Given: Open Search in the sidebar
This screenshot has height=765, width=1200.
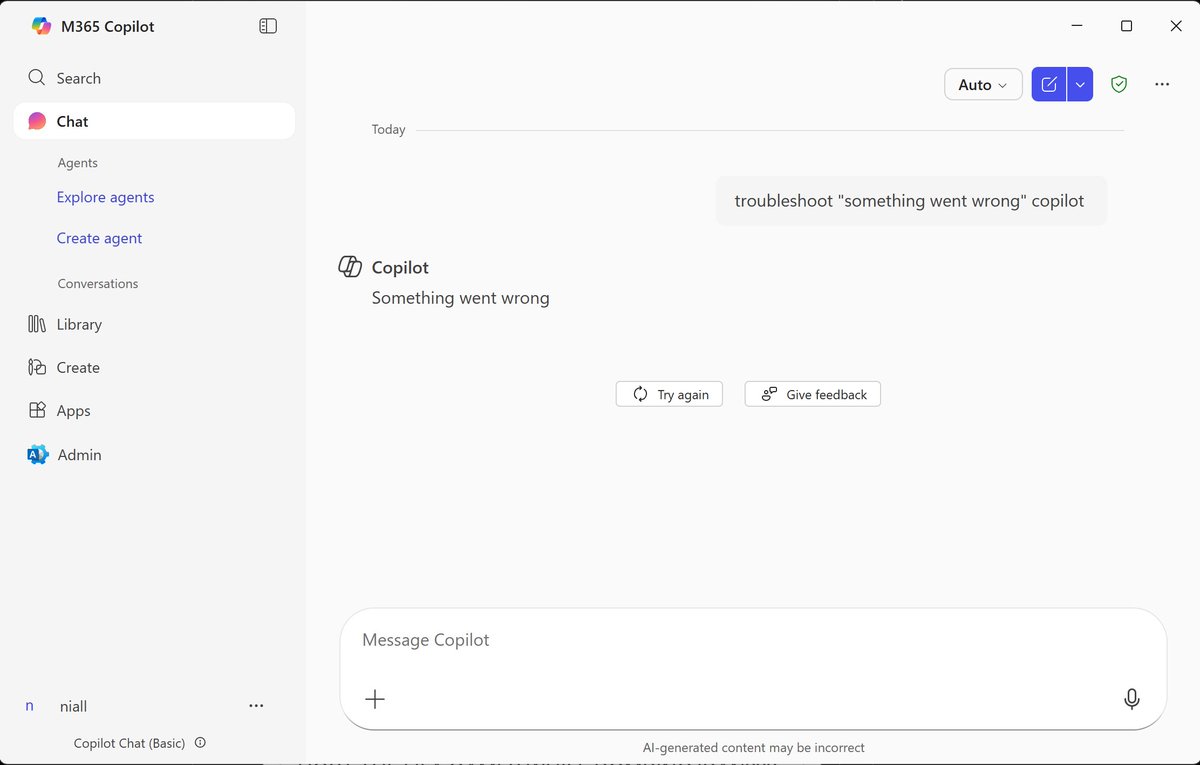Looking at the screenshot, I should [154, 78].
